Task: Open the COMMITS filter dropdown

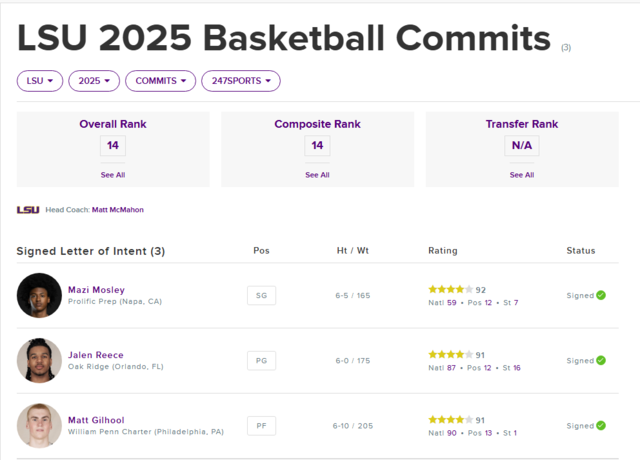Action: 160,81
